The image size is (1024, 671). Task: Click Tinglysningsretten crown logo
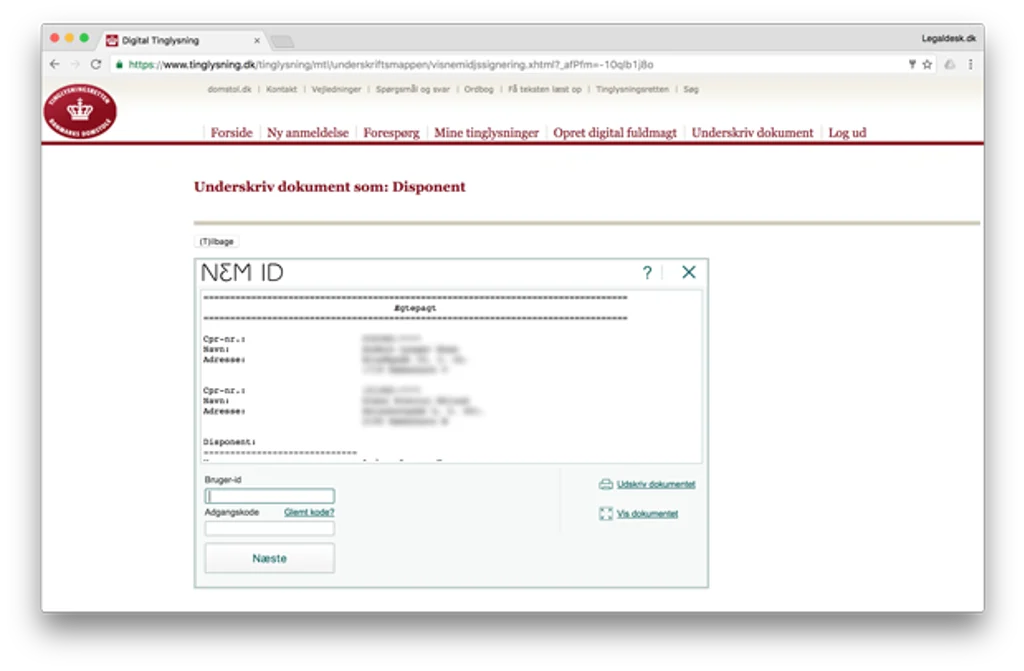[x=80, y=111]
